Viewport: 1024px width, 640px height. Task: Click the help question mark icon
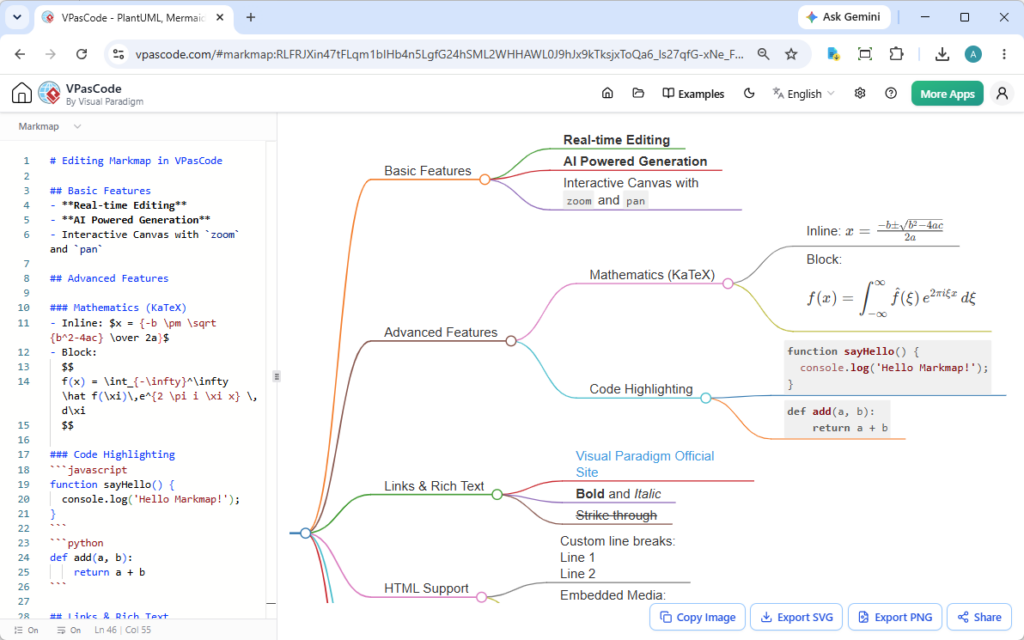click(x=891, y=93)
